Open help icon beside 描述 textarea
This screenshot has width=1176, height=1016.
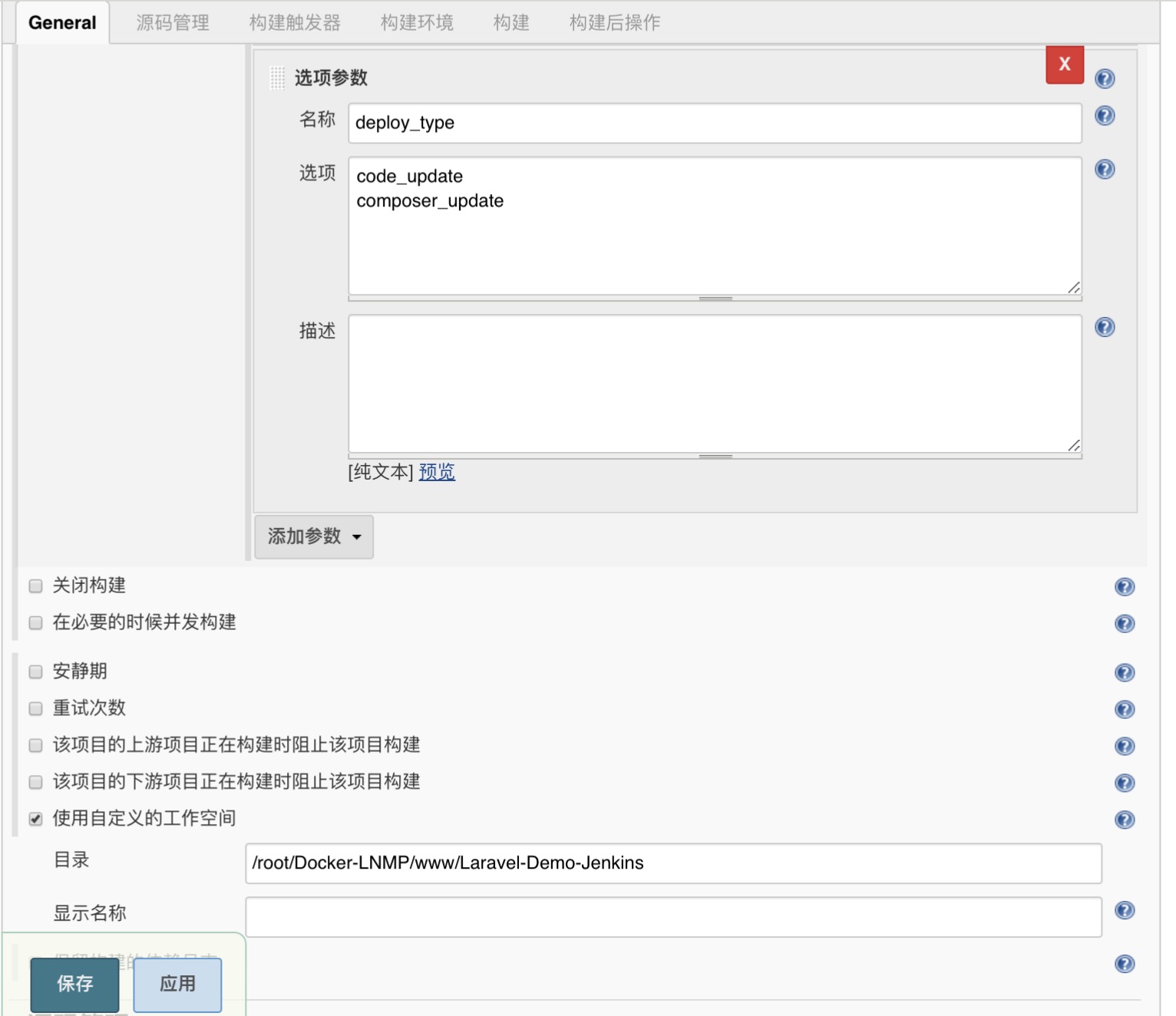pos(1105,328)
